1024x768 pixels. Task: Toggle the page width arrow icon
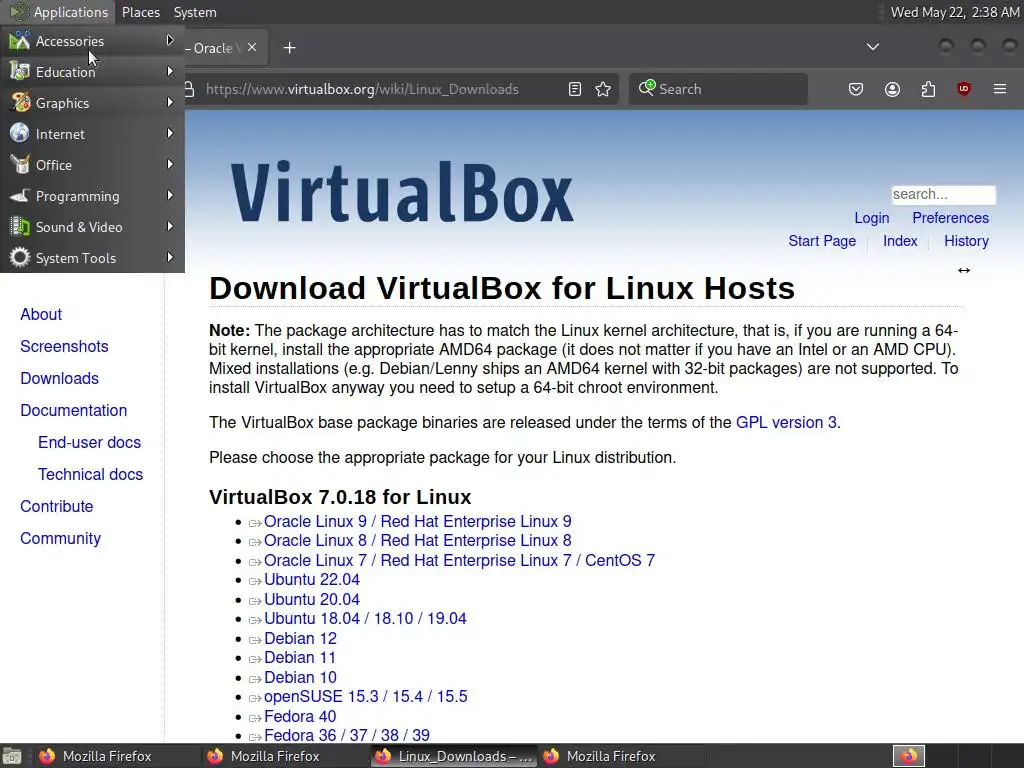963,270
